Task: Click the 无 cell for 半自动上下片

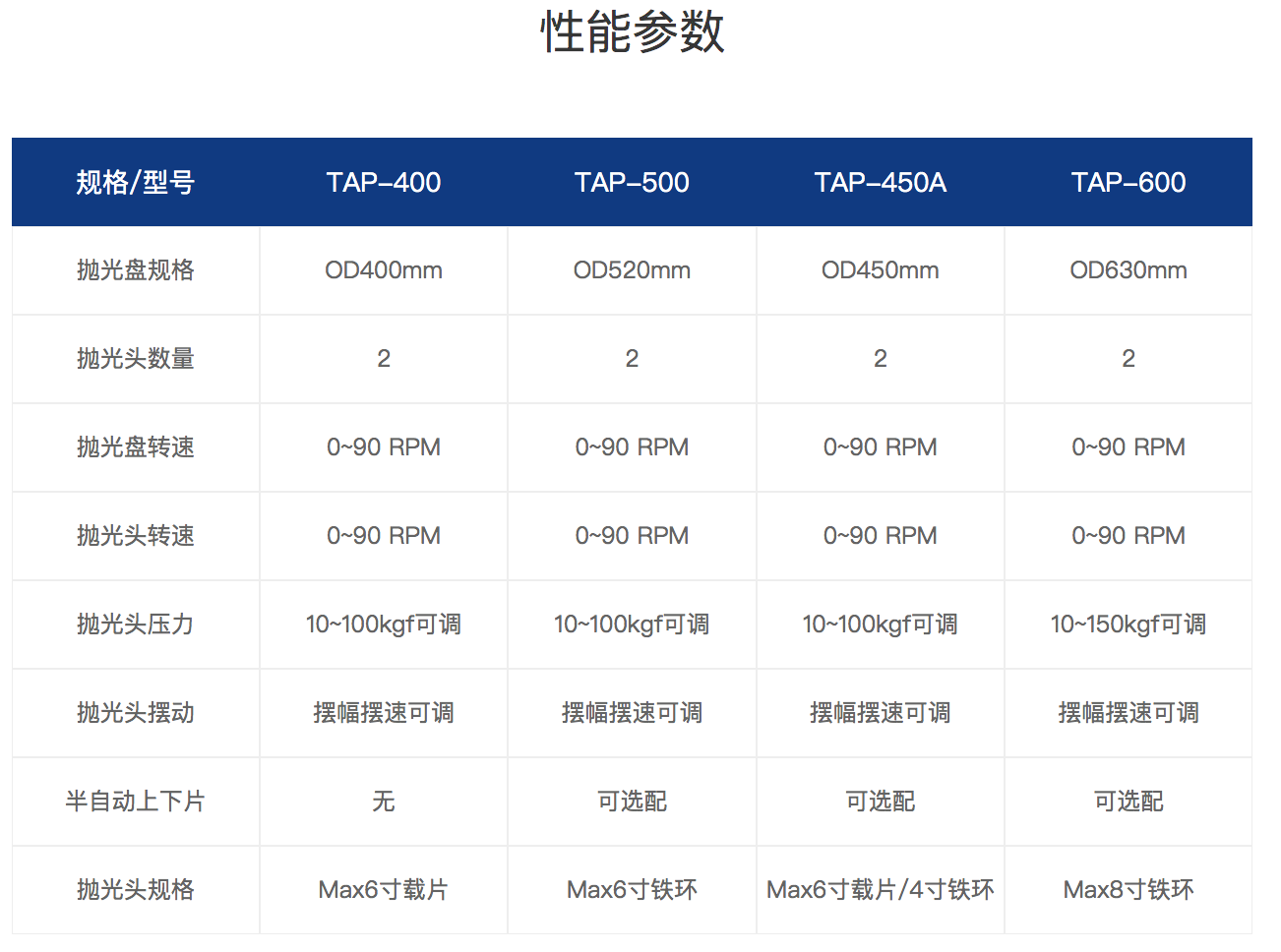Action: [x=384, y=802]
